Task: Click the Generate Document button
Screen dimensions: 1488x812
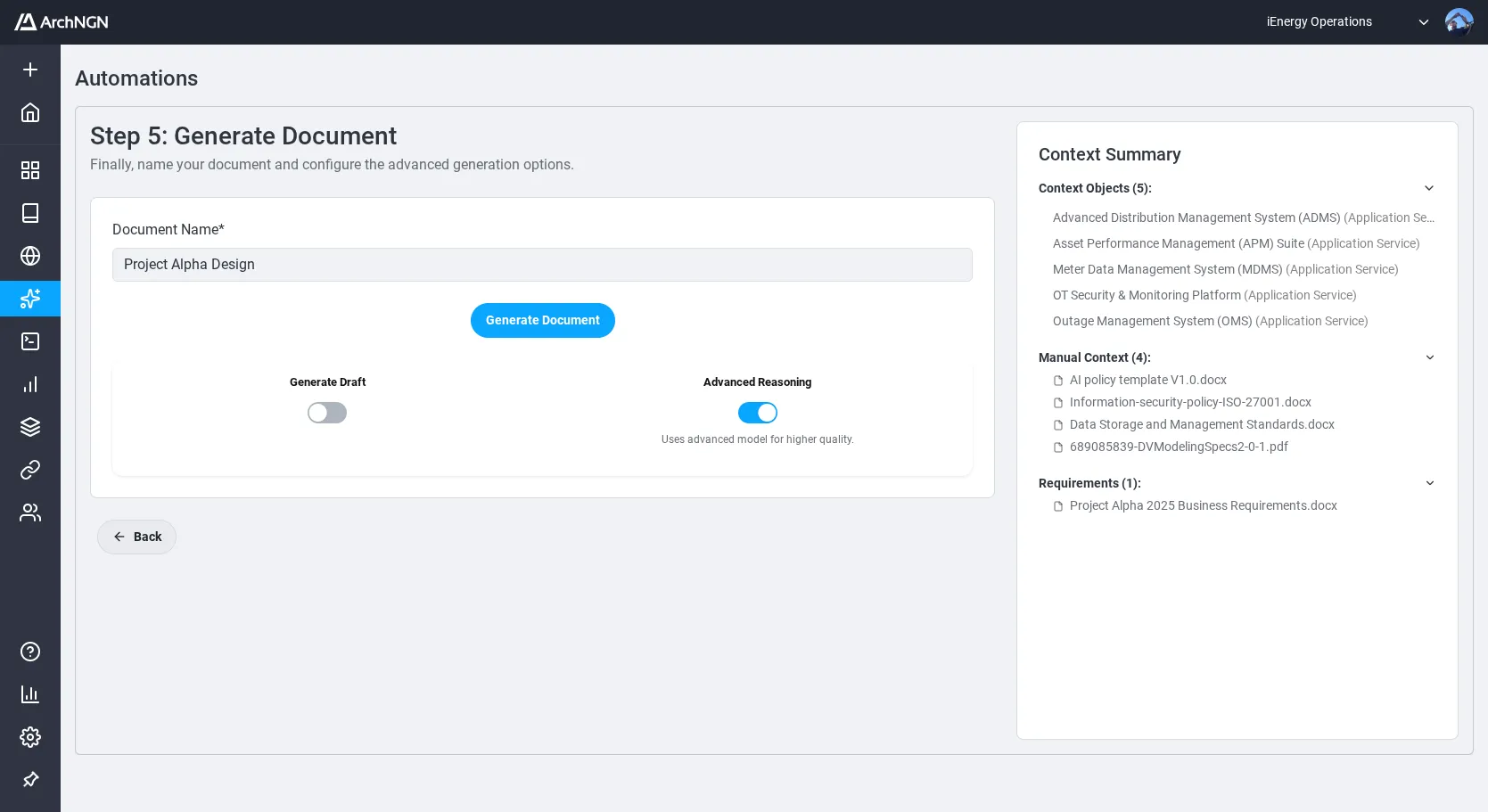Action: point(542,320)
